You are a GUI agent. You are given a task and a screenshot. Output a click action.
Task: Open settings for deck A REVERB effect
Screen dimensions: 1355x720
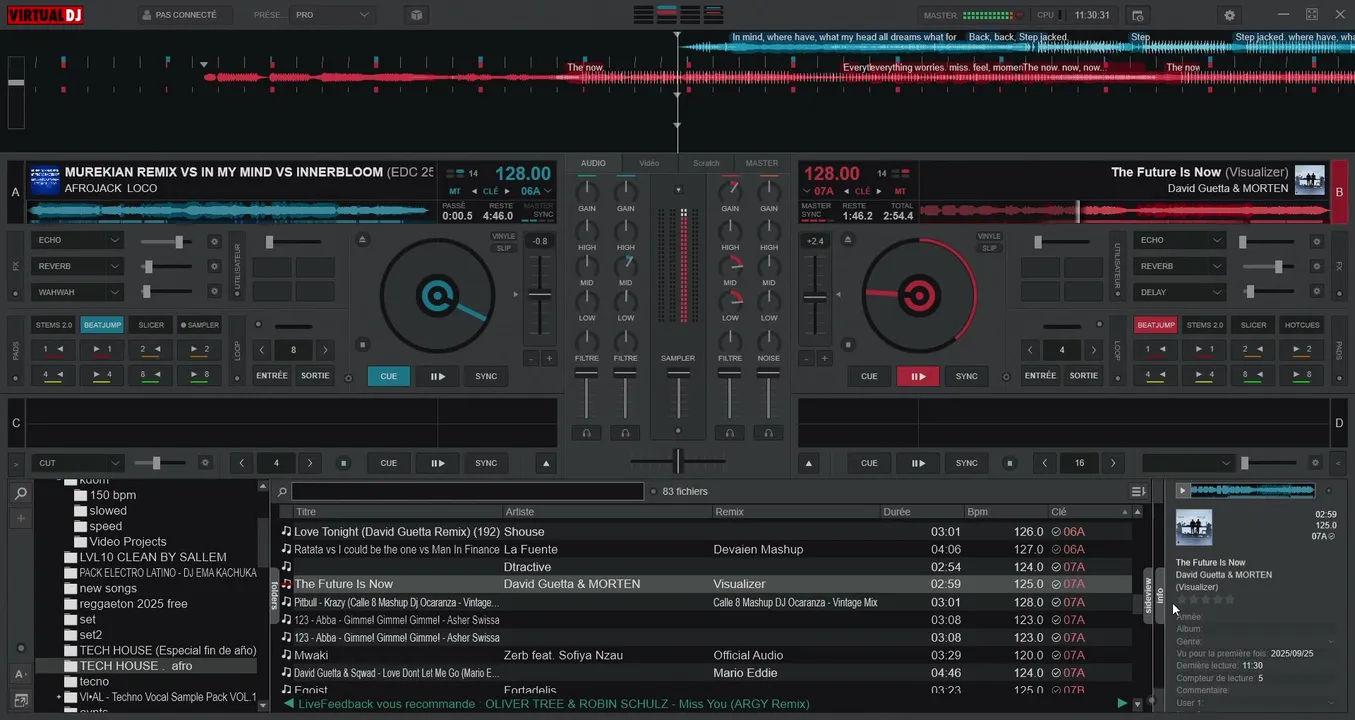[x=214, y=267]
